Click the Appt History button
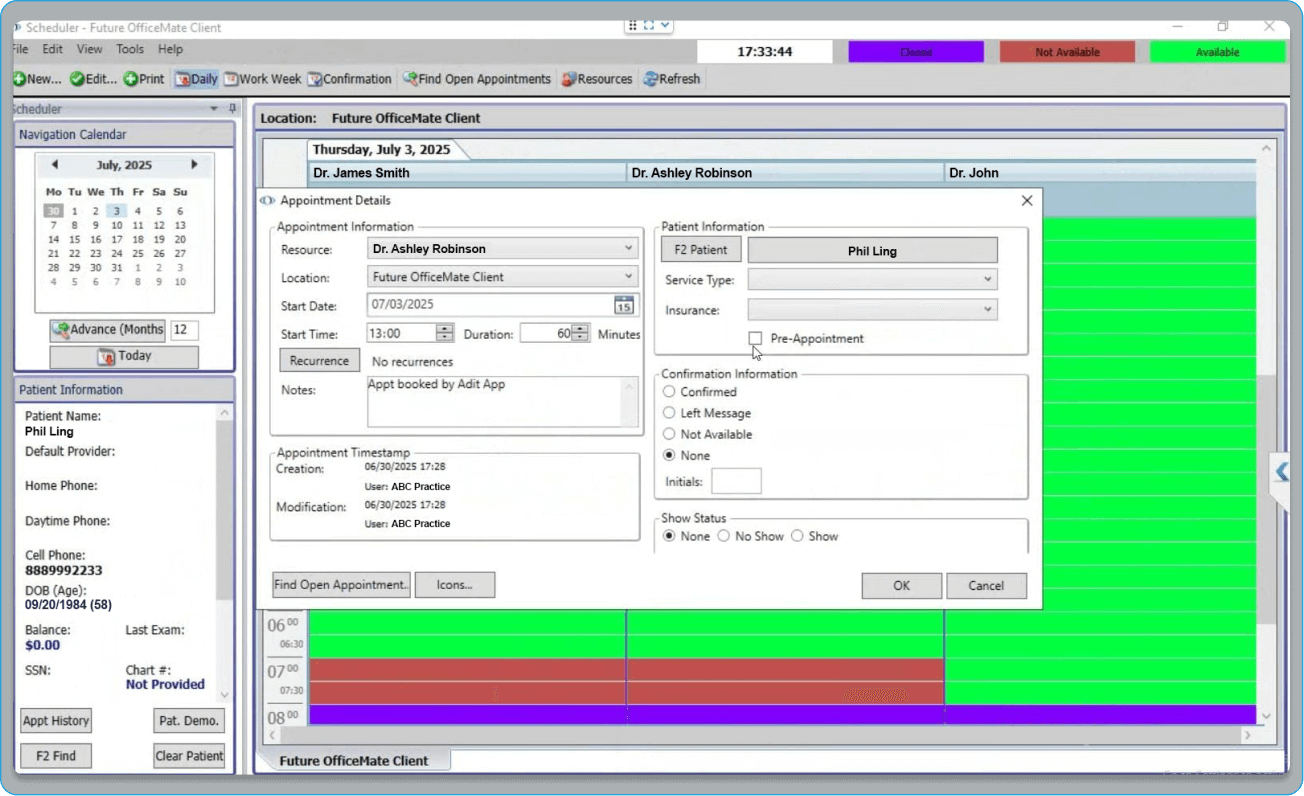1304x796 pixels. (56, 721)
